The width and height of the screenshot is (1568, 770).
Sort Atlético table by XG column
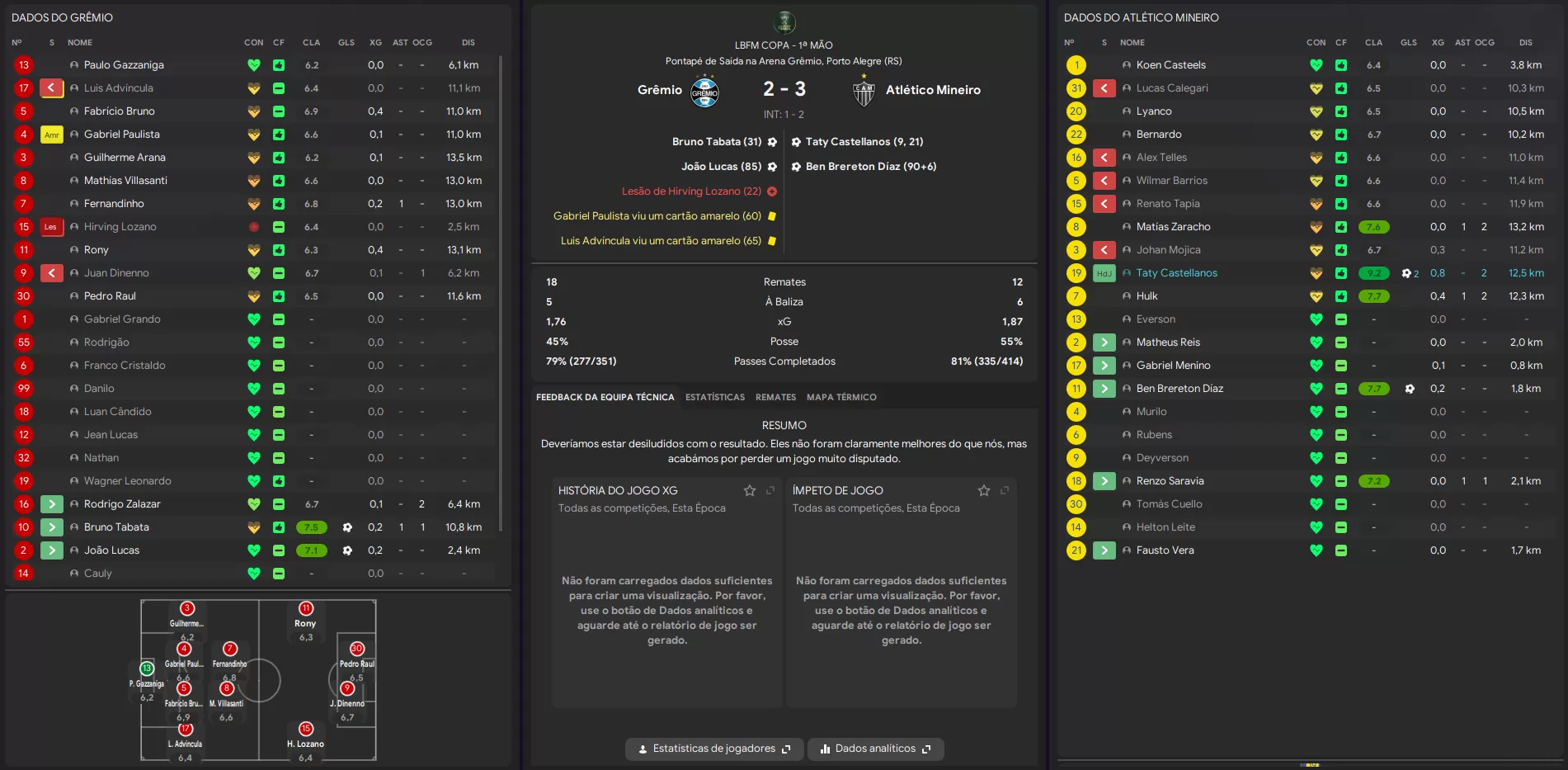pos(1438,43)
